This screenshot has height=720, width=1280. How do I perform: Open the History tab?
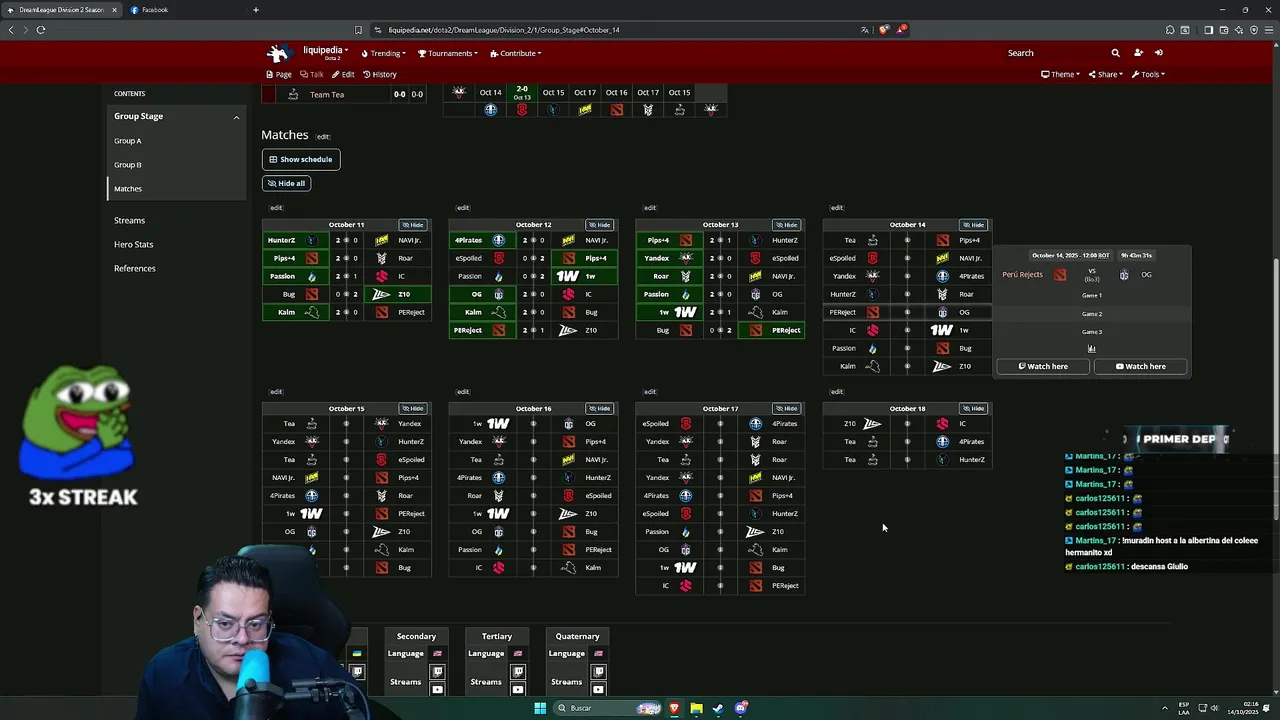click(380, 74)
